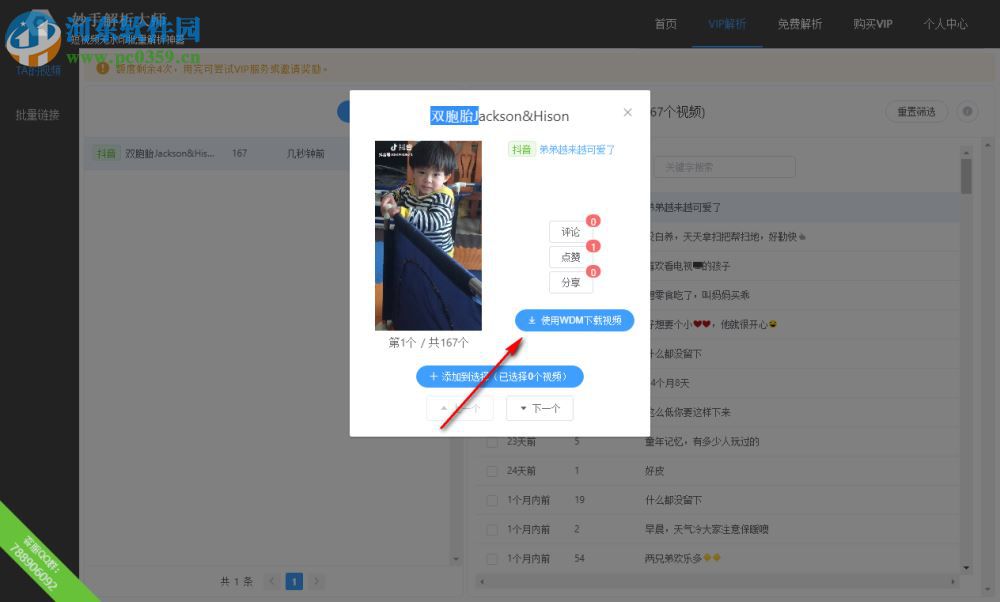Open the help question-mark icon beside 重置筛选
1000x602 pixels.
coord(966,112)
